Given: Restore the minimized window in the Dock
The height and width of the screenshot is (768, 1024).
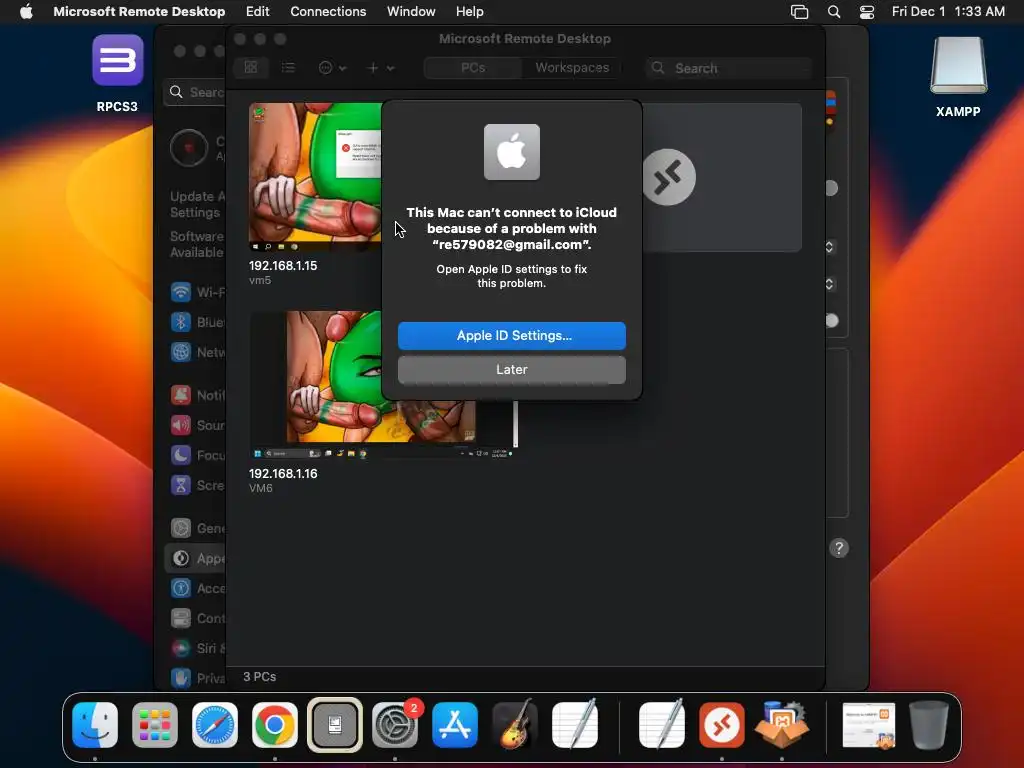Looking at the screenshot, I should point(869,725).
